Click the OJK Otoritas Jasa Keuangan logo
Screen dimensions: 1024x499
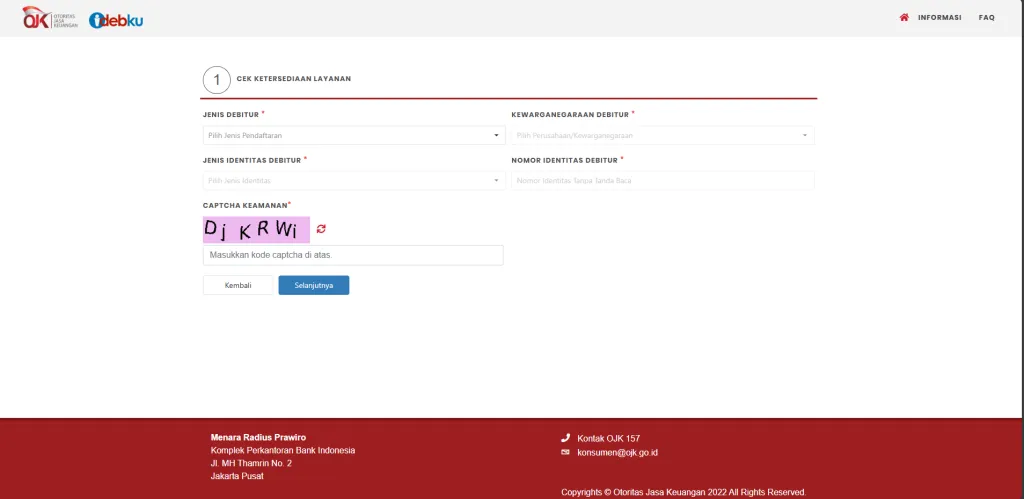50,18
